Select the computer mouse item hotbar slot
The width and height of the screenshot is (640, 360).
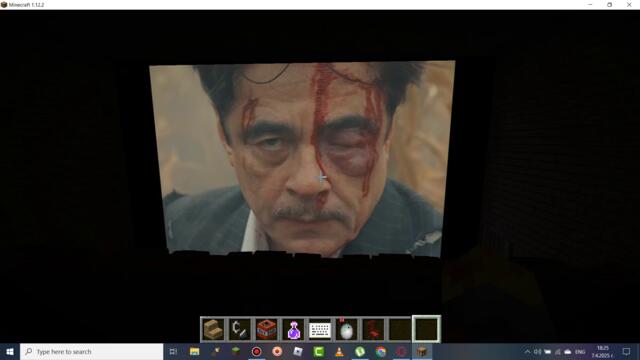point(347,329)
